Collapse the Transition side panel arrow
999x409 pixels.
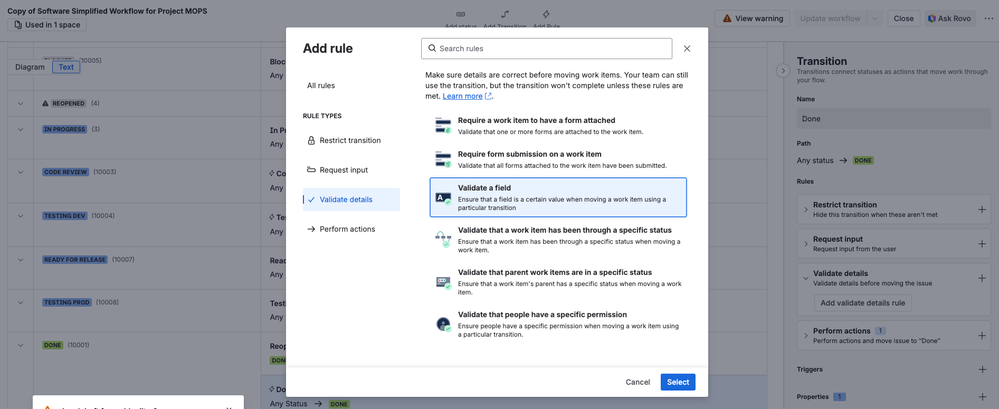point(784,71)
